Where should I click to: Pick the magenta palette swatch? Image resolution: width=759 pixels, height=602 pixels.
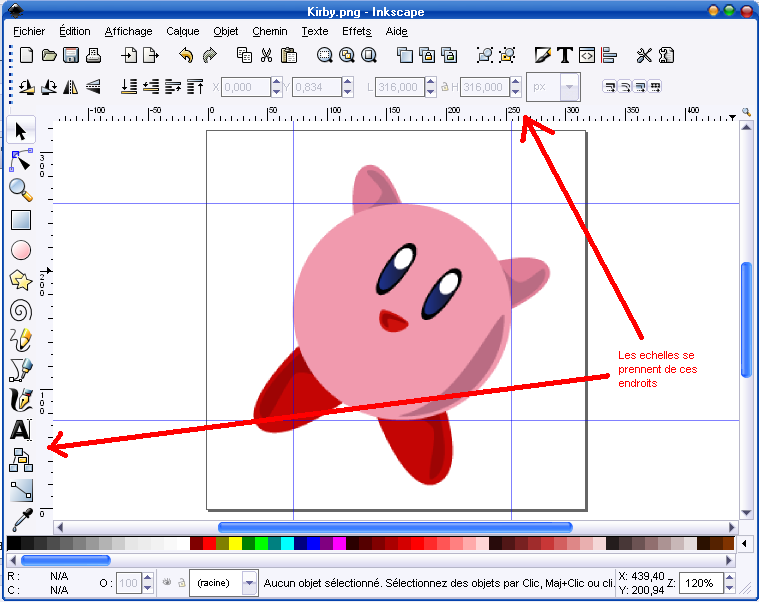[340, 543]
